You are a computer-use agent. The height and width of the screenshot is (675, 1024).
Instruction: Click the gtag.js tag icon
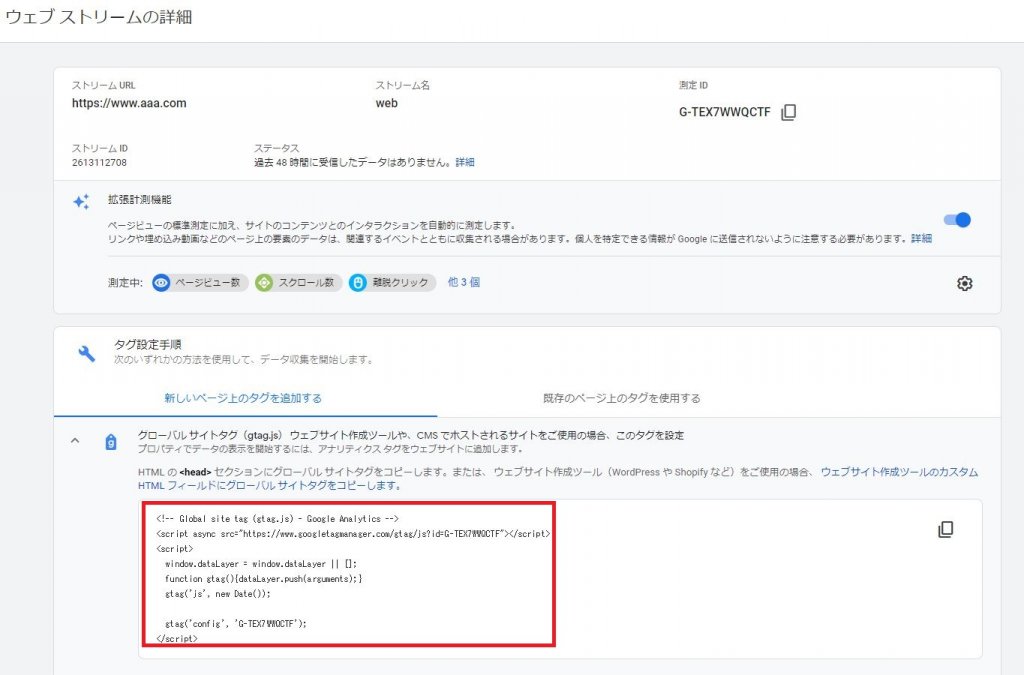(111, 443)
